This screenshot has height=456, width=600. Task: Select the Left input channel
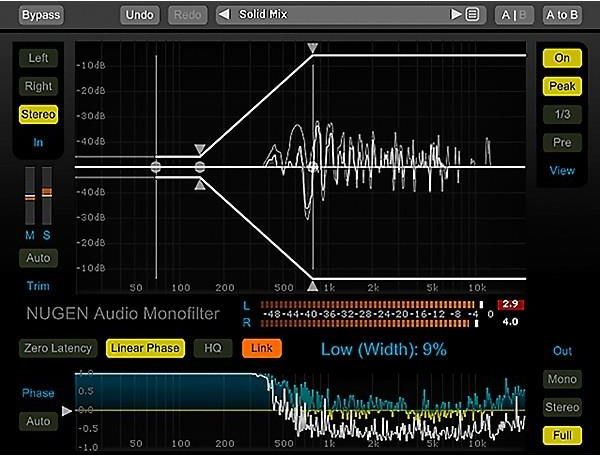[x=38, y=58]
